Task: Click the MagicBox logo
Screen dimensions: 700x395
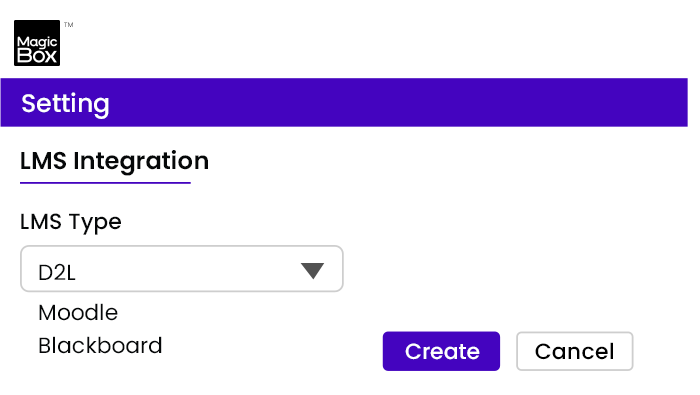Action: [x=37, y=43]
